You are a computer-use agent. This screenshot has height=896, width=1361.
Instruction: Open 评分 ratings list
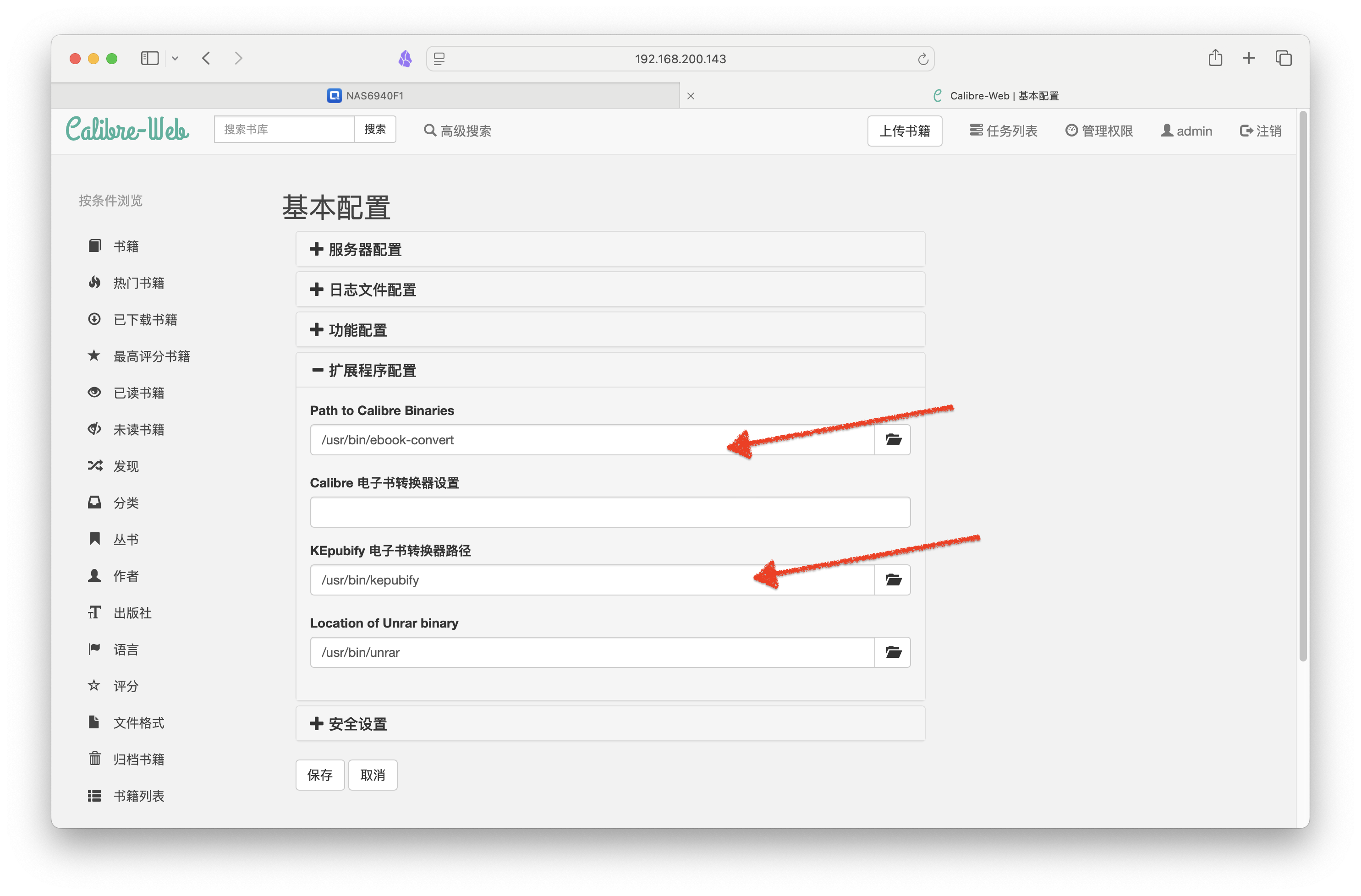pyautogui.click(x=113, y=686)
